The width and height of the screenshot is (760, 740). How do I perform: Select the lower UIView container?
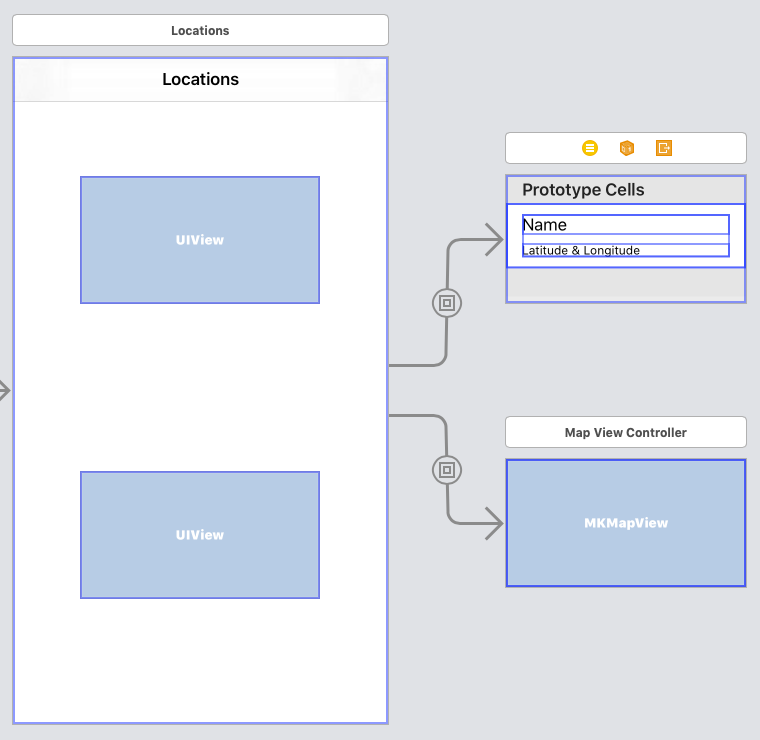pyautogui.click(x=200, y=535)
